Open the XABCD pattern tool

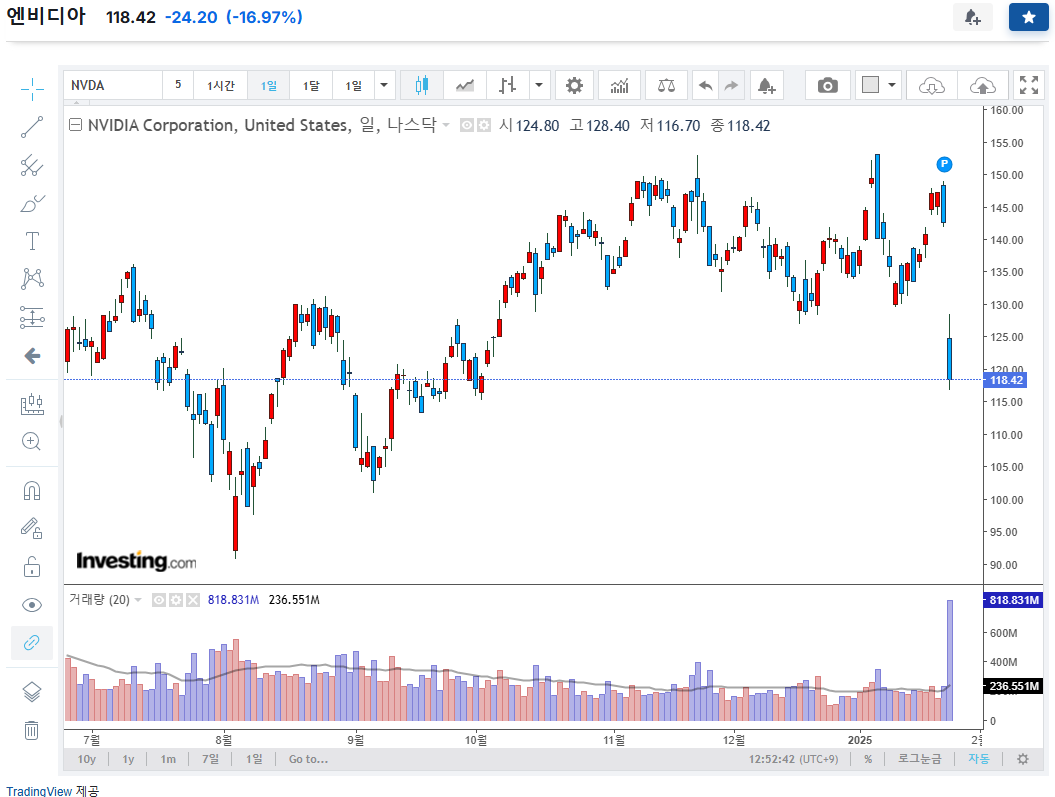32,278
